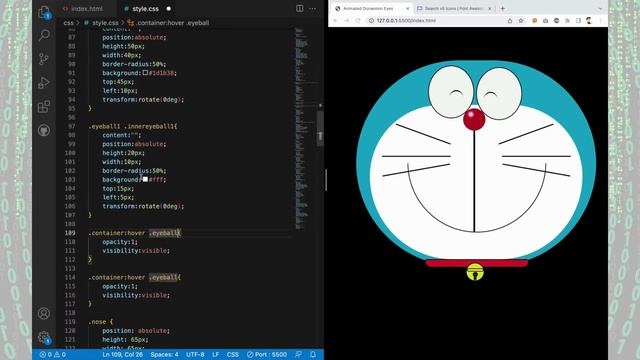This screenshot has height=360, width=640.
Task: Click the site info icon in address bar
Action: click(371, 20)
